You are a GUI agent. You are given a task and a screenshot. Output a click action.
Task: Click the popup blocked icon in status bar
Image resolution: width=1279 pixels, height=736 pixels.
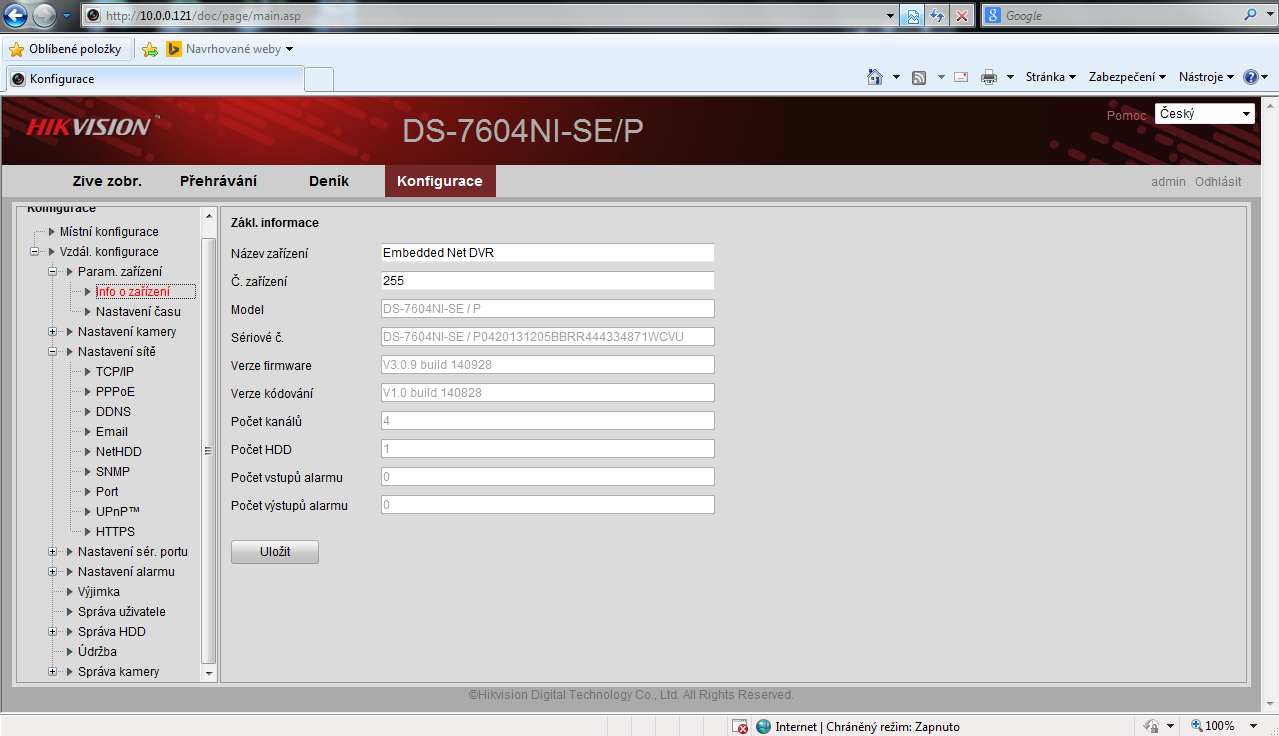(740, 727)
